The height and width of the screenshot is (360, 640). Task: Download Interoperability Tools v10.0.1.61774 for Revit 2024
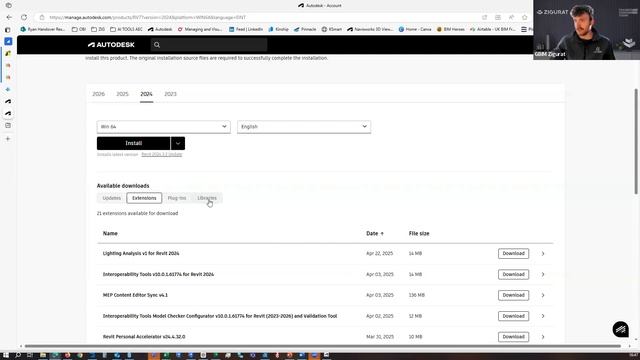pyautogui.click(x=513, y=274)
